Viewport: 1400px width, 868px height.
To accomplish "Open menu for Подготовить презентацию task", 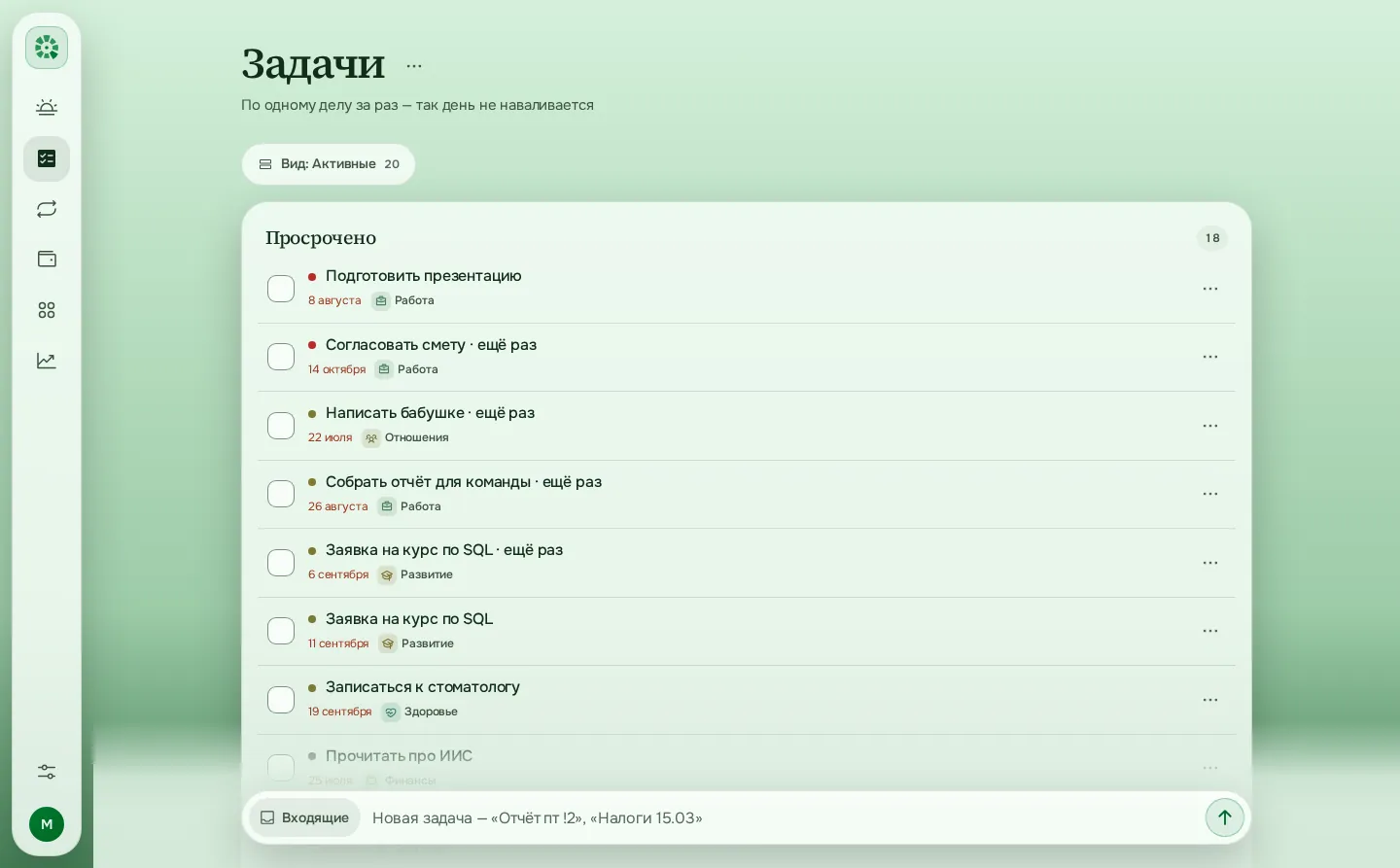I will coord(1210,289).
